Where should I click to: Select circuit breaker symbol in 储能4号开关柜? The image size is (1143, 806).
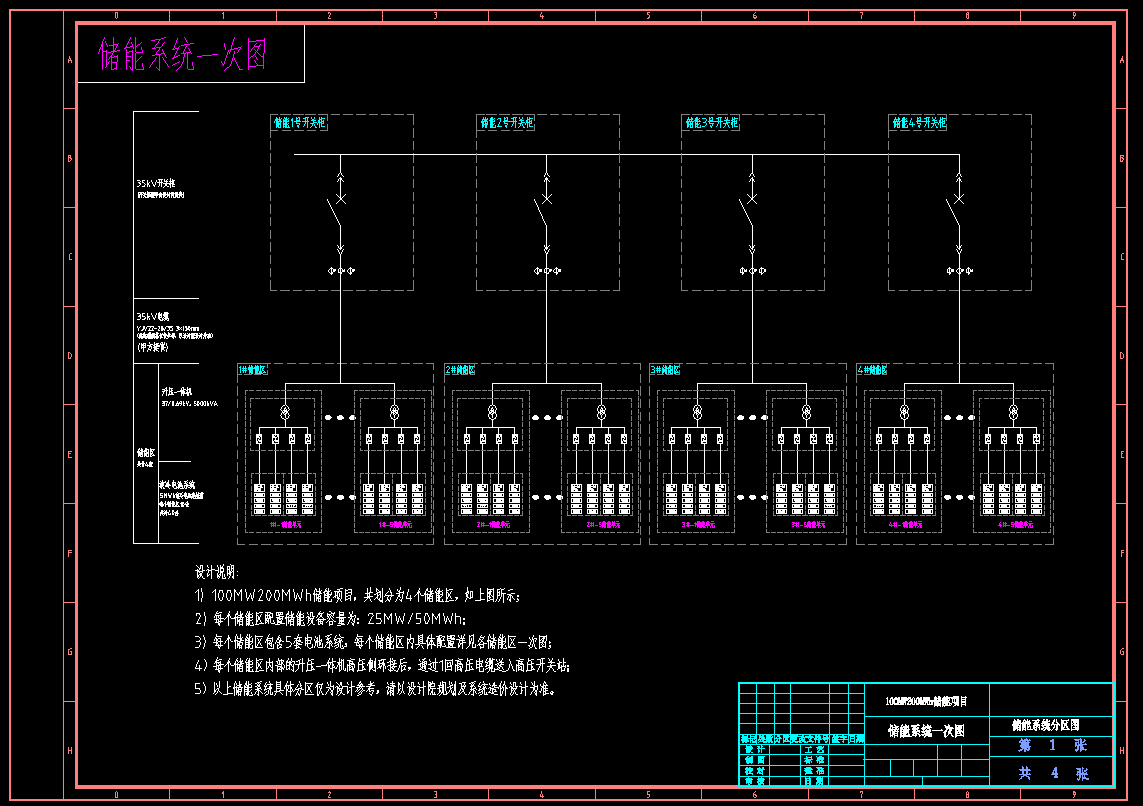tap(956, 211)
